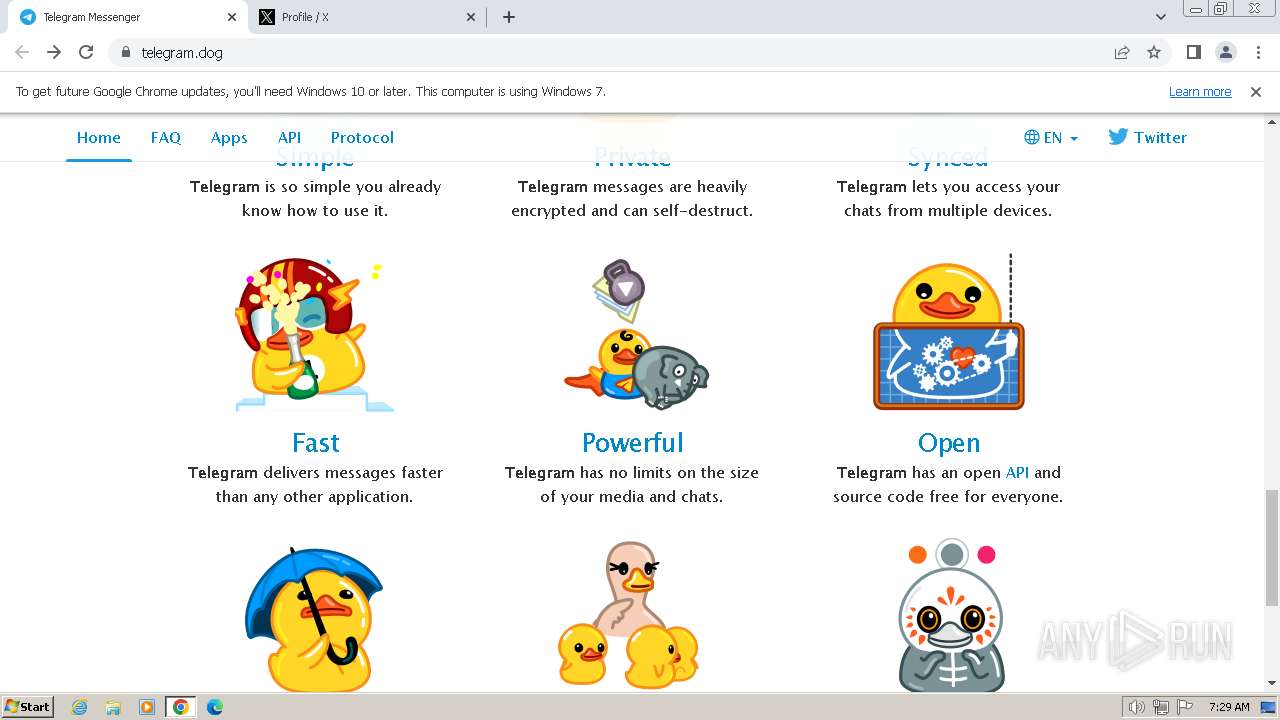Reload the telegram.dog page

[86, 52]
